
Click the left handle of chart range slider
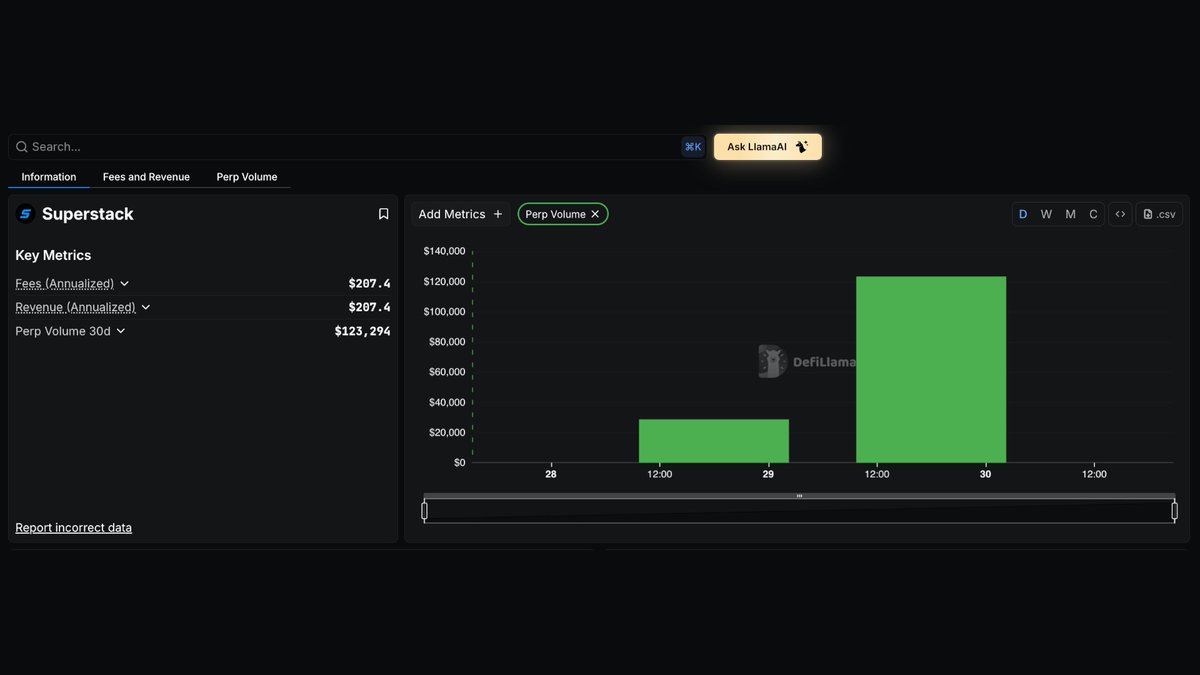pyautogui.click(x=424, y=511)
